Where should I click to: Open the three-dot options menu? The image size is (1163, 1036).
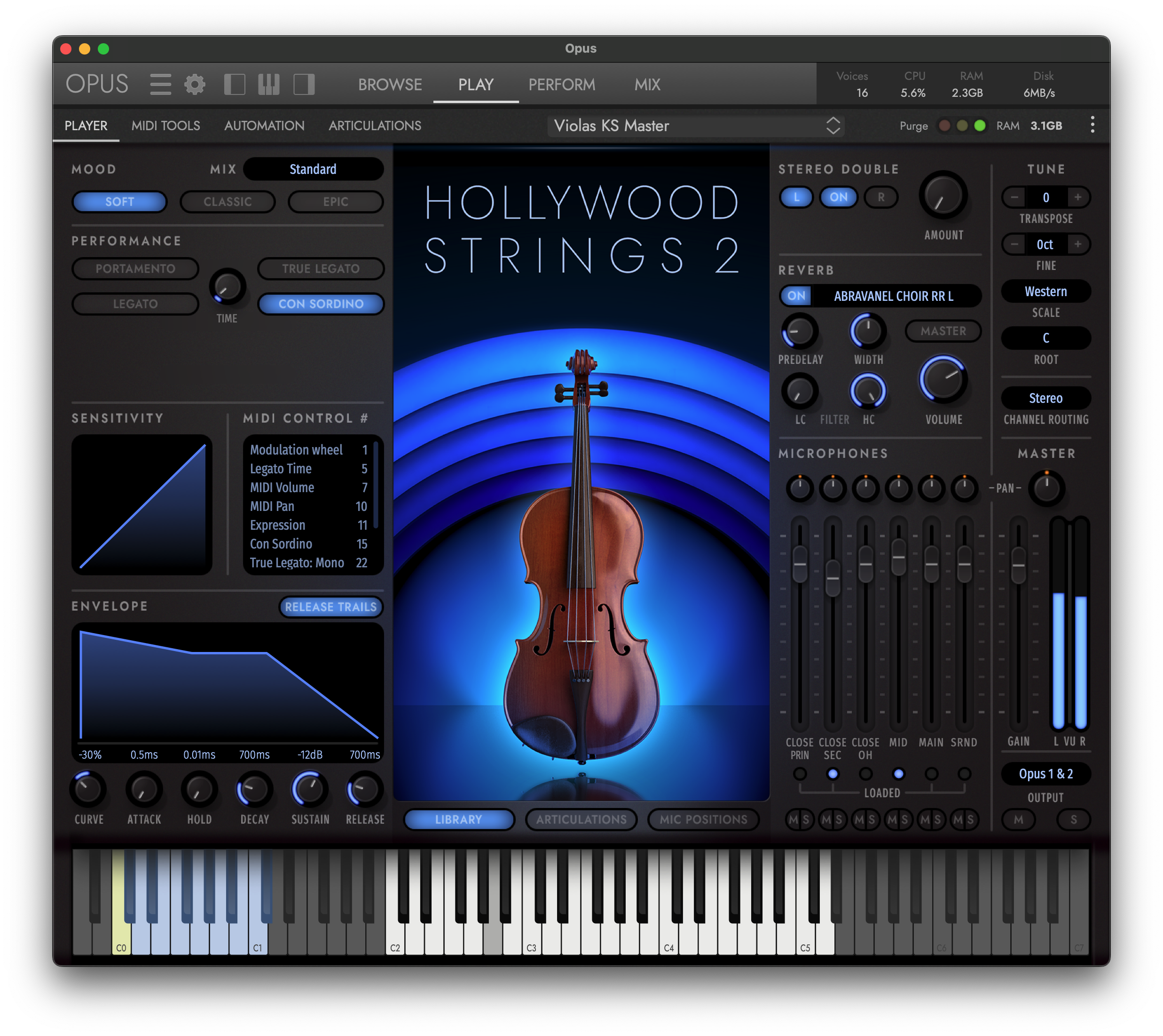(x=1092, y=125)
